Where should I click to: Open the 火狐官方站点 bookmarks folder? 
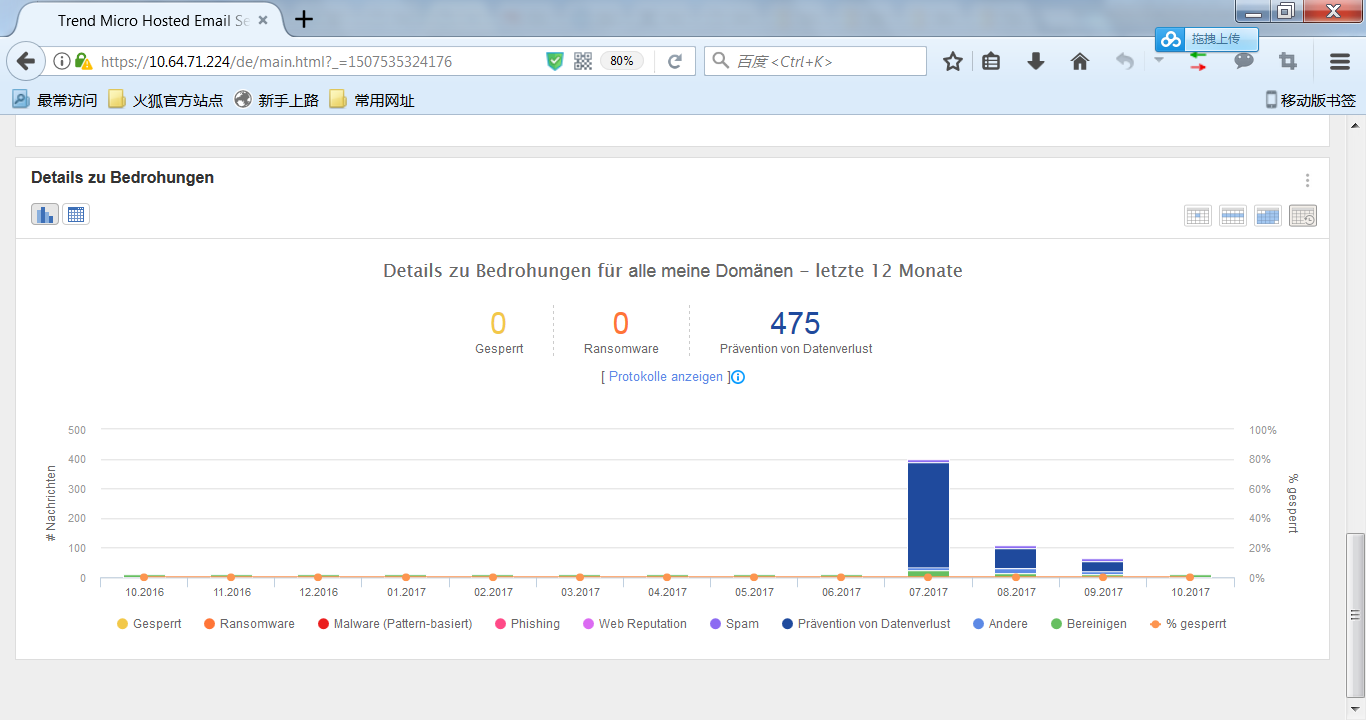[166, 100]
